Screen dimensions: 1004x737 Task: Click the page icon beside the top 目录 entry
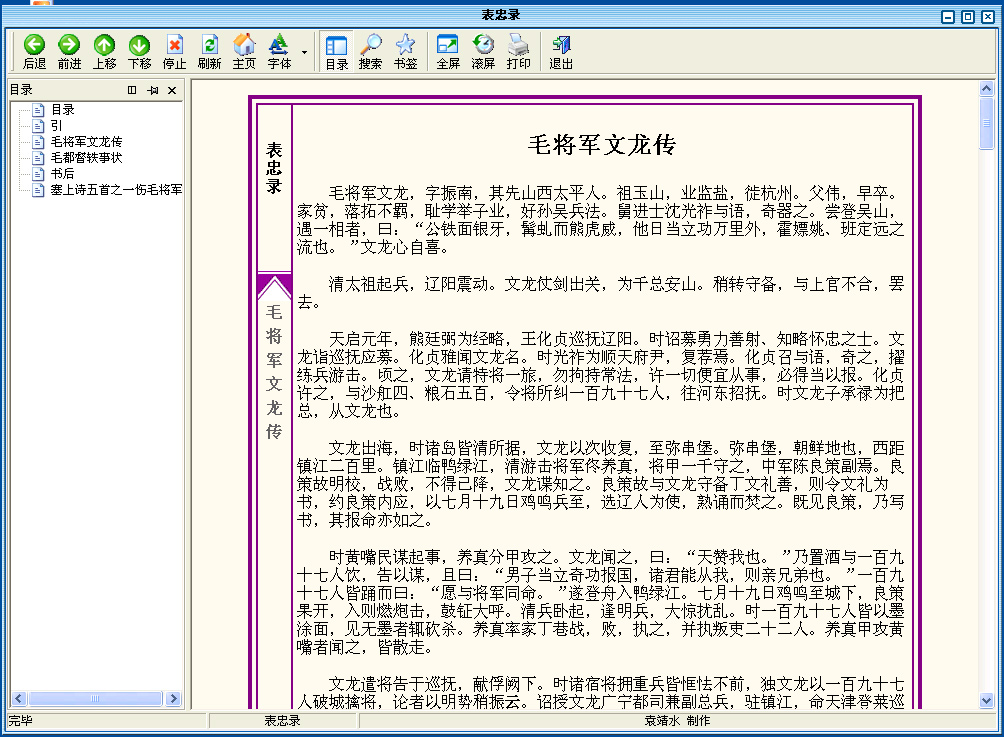click(38, 109)
